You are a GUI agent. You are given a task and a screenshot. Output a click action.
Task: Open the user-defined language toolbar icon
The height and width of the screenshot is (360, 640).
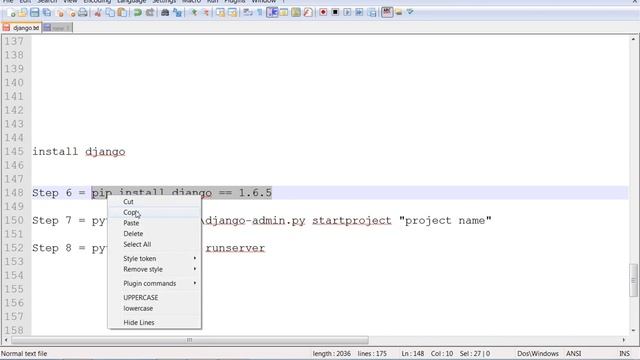pyautogui.click(x=284, y=13)
